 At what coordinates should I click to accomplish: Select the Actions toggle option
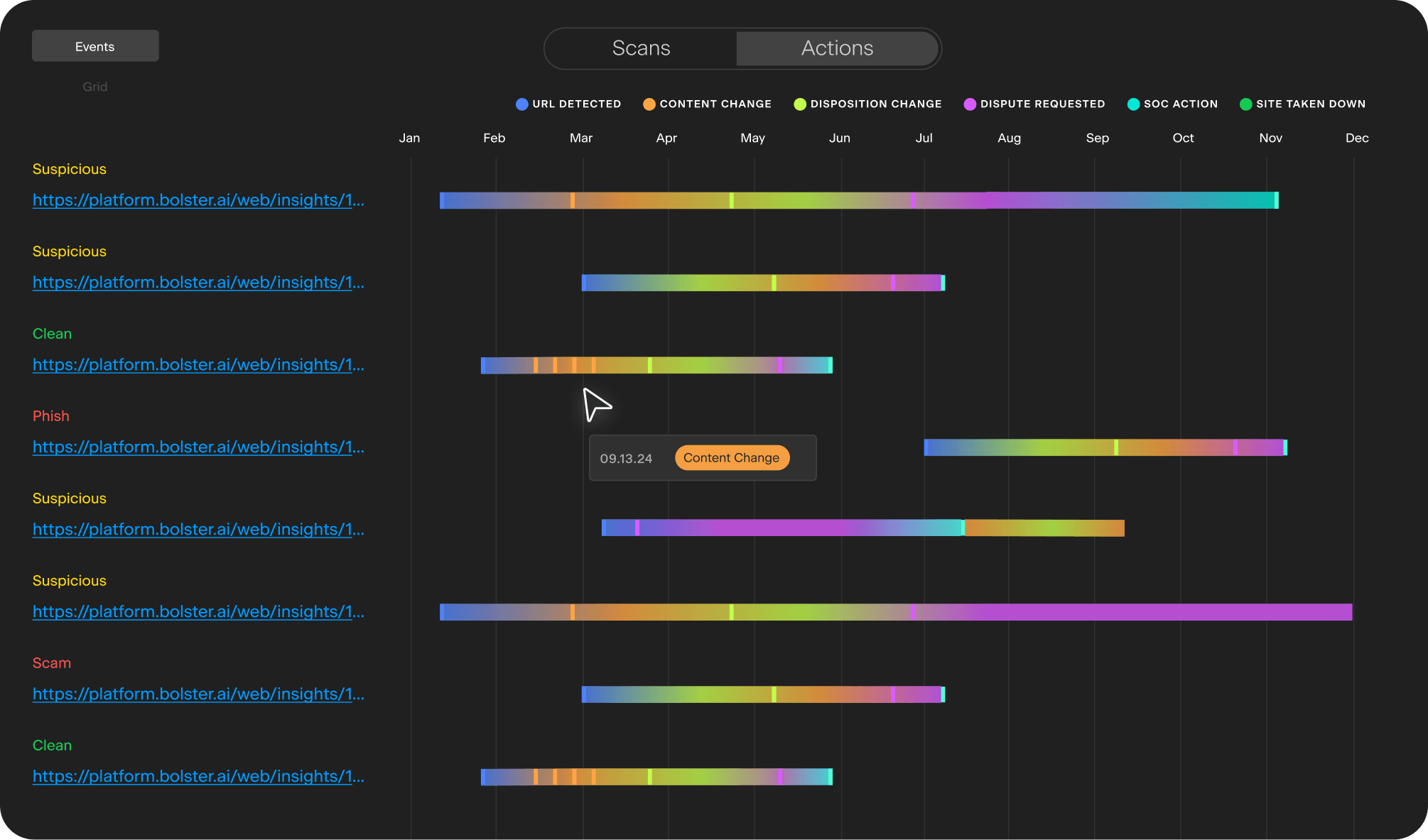pyautogui.click(x=837, y=48)
